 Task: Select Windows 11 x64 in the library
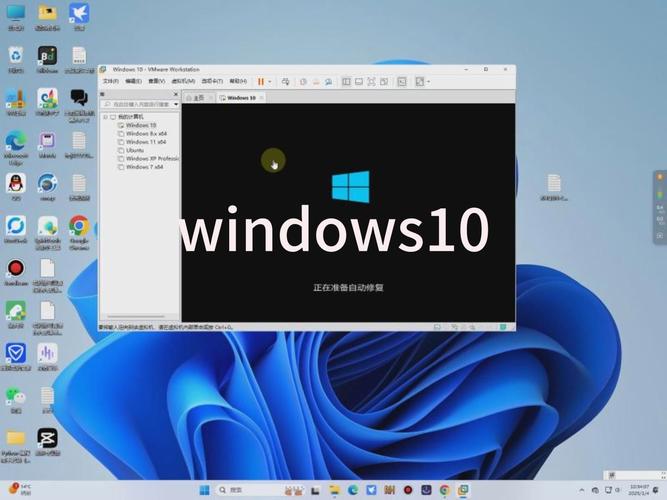pyautogui.click(x=145, y=142)
